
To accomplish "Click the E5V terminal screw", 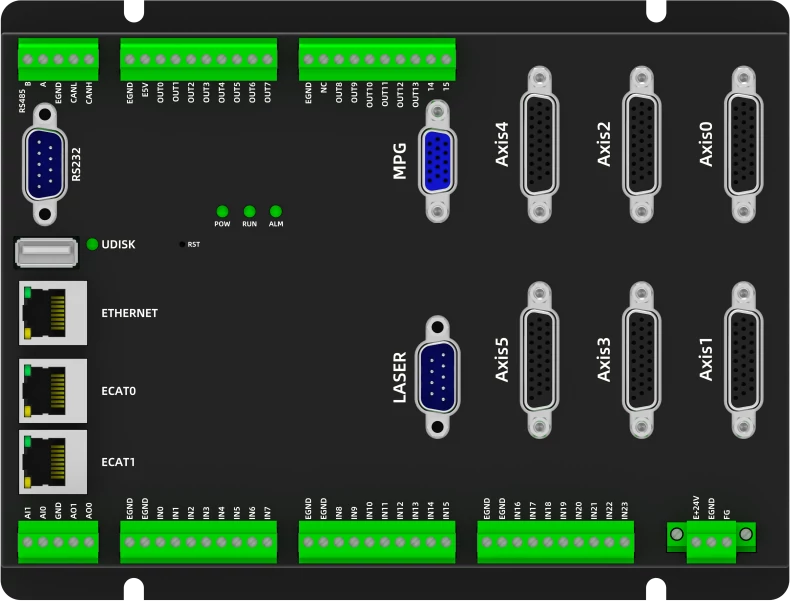I will (x=145, y=59).
